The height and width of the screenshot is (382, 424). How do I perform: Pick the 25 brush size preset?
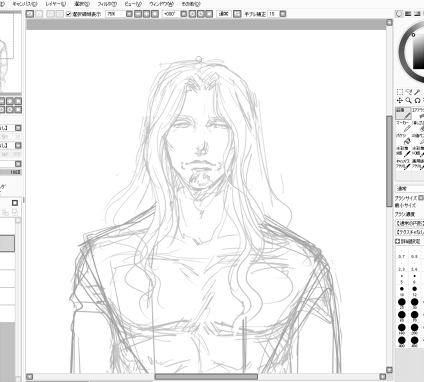[401, 303]
